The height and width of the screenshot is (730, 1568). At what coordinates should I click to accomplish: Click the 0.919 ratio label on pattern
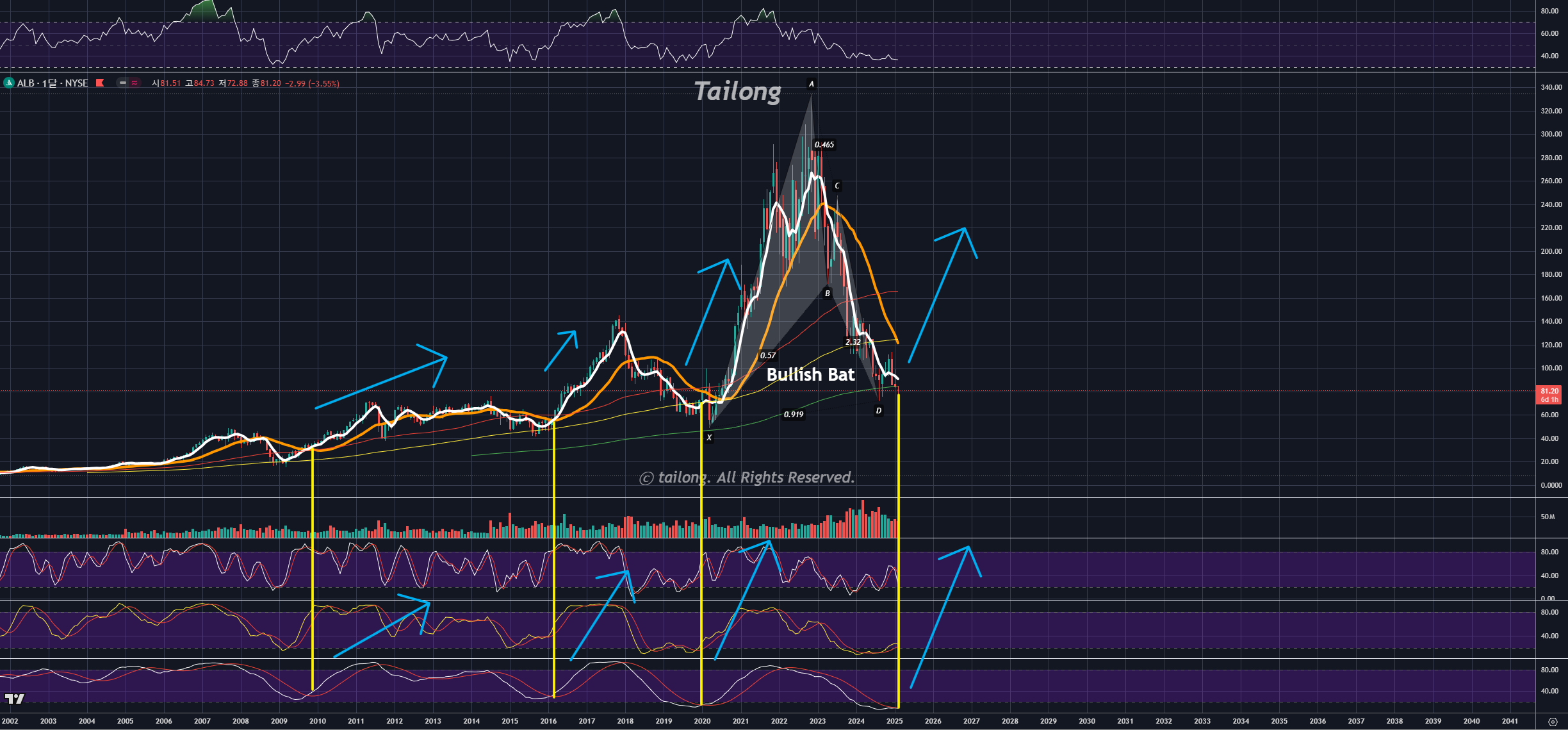click(793, 415)
